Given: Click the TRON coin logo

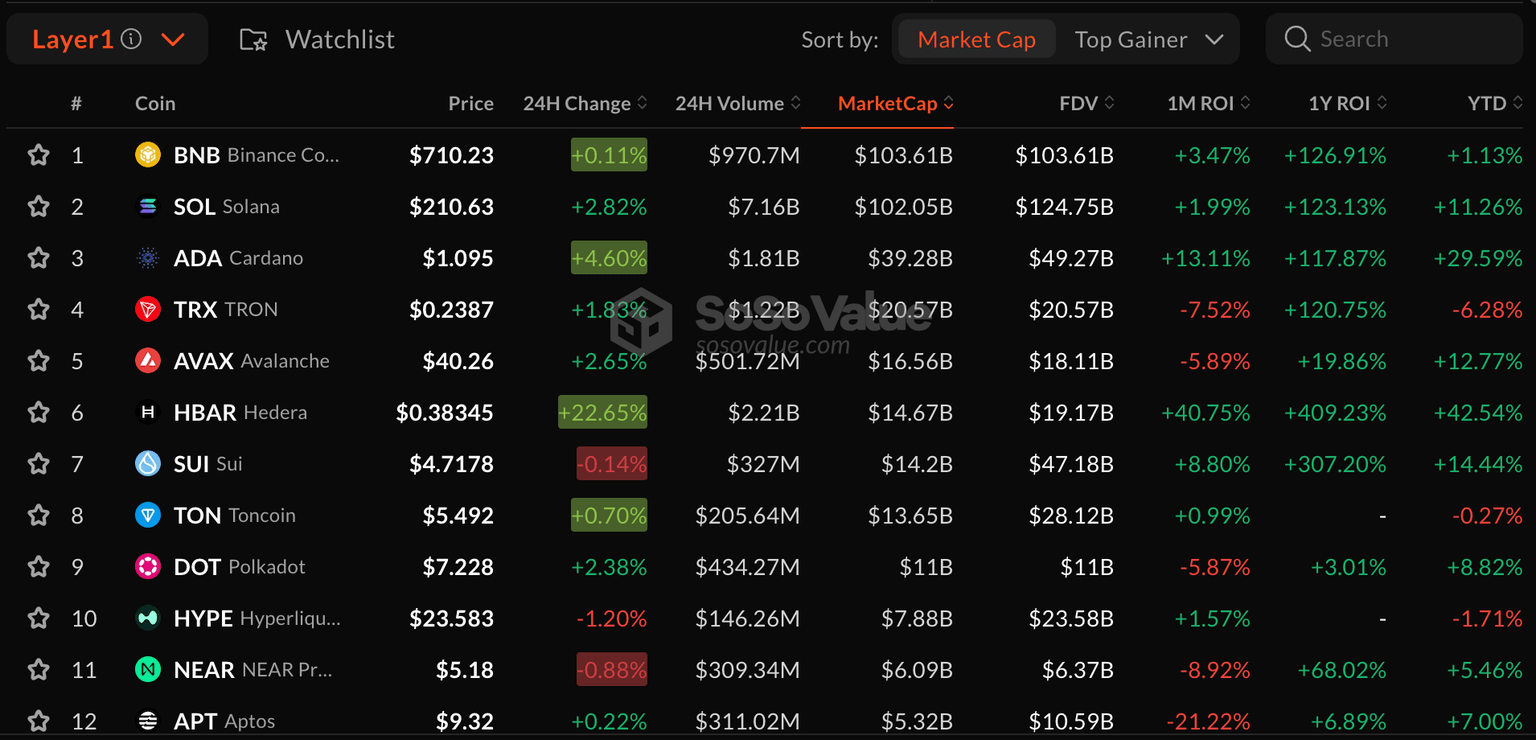Looking at the screenshot, I should coord(148,309).
